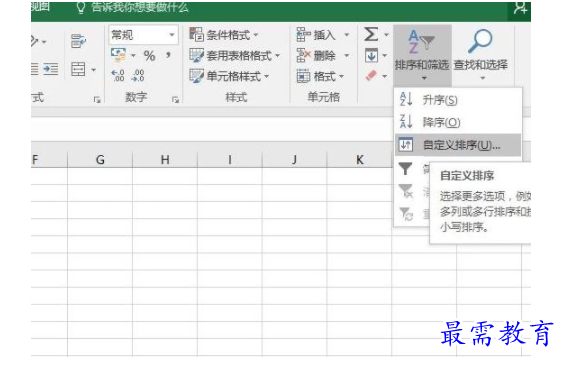The image size is (562, 365).
Task: Click the Merge & Center icon
Action: [x=78, y=69]
